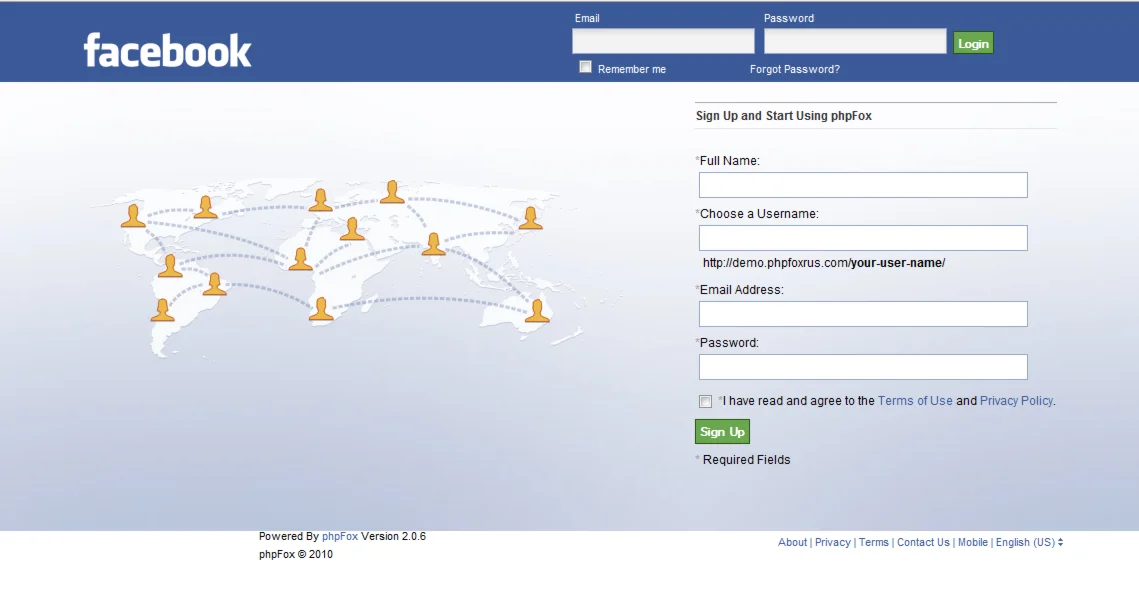
Task: Focus the header Email login field
Action: coord(663,41)
